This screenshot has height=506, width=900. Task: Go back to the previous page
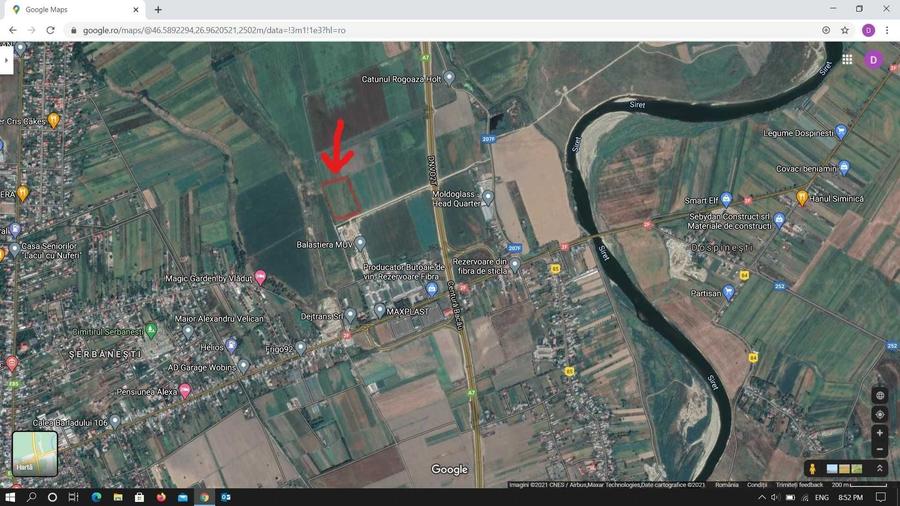13,30
